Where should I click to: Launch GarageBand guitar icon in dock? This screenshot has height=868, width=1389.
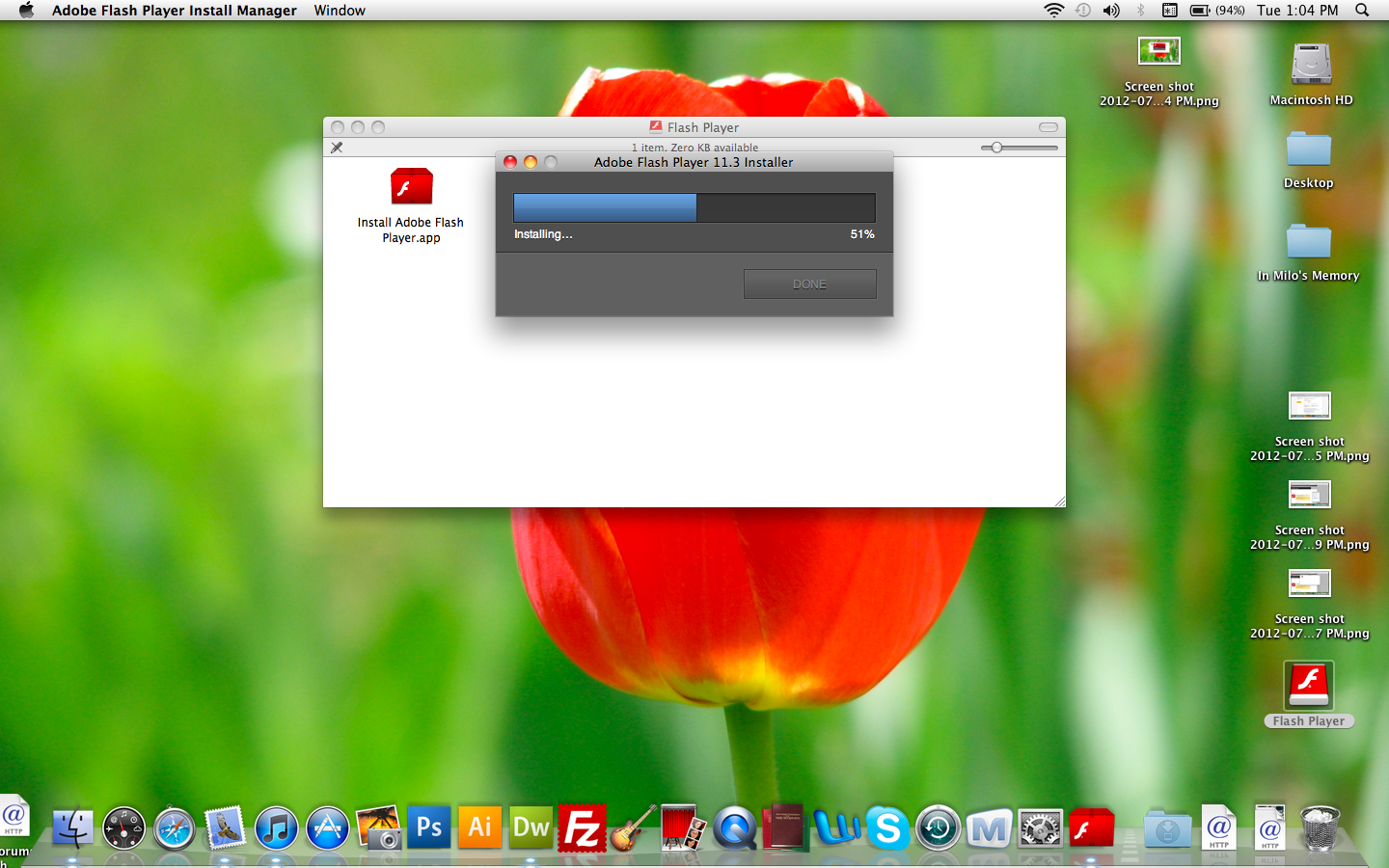(x=634, y=827)
